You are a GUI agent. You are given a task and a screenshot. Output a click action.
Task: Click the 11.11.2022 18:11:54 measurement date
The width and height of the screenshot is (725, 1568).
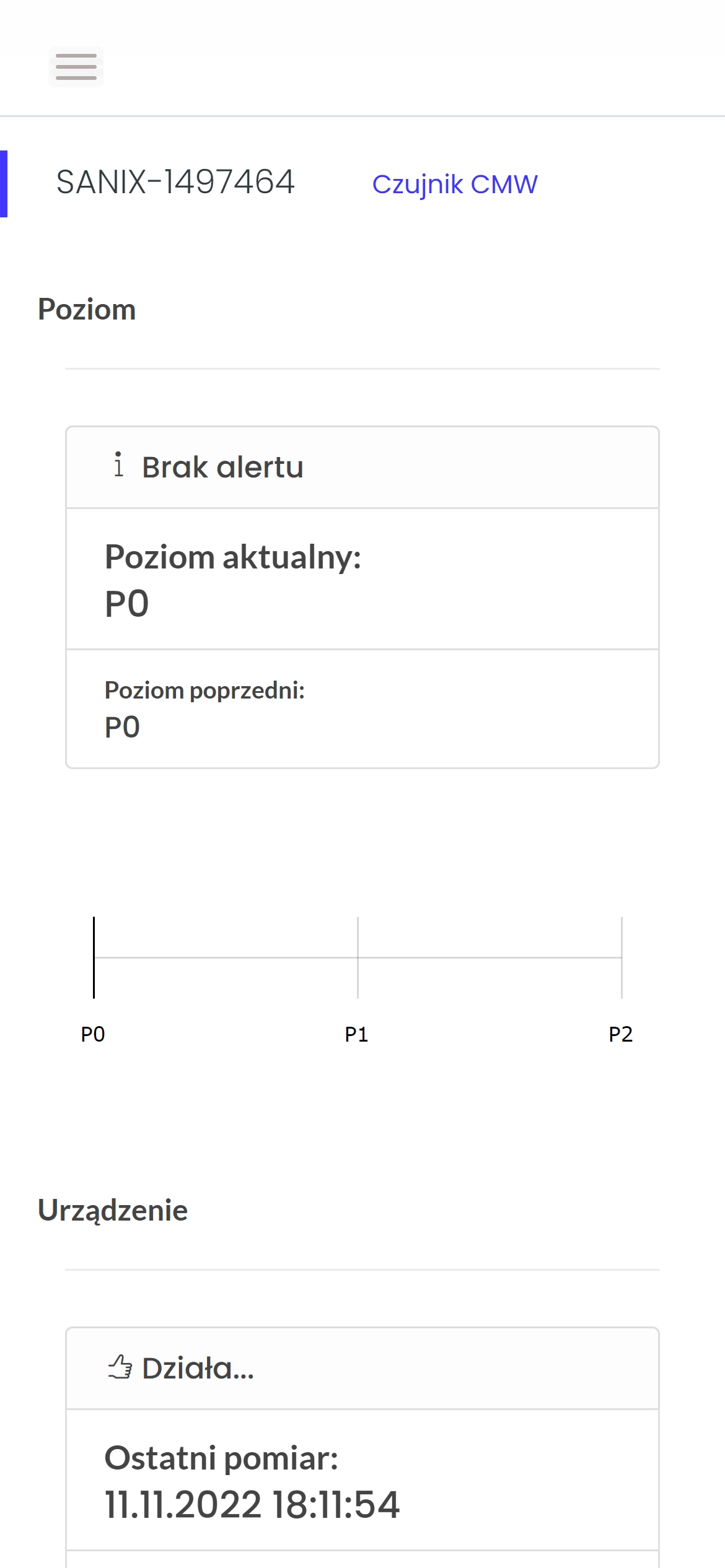(252, 1505)
